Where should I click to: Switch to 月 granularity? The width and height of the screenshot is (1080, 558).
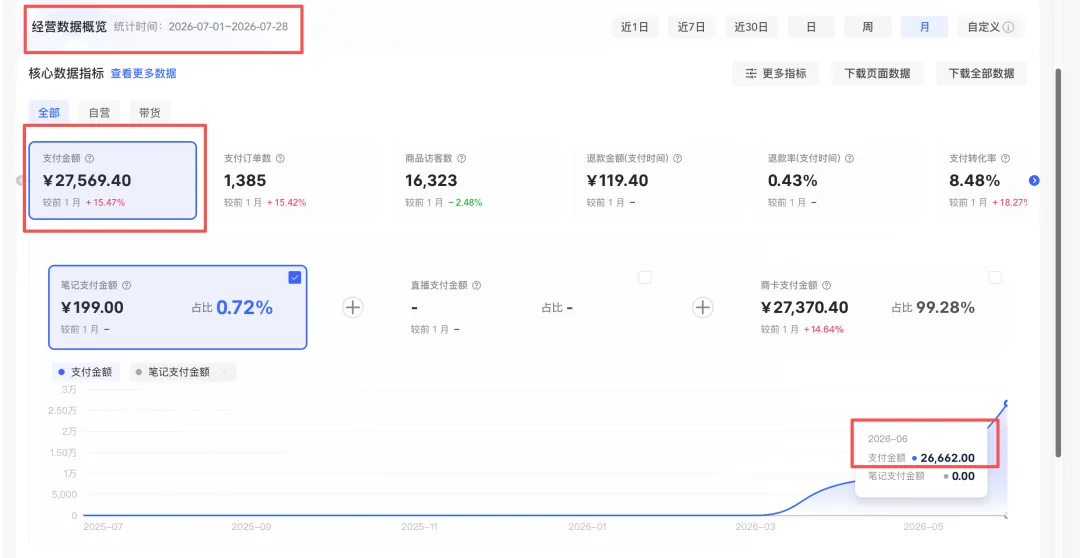click(x=924, y=28)
